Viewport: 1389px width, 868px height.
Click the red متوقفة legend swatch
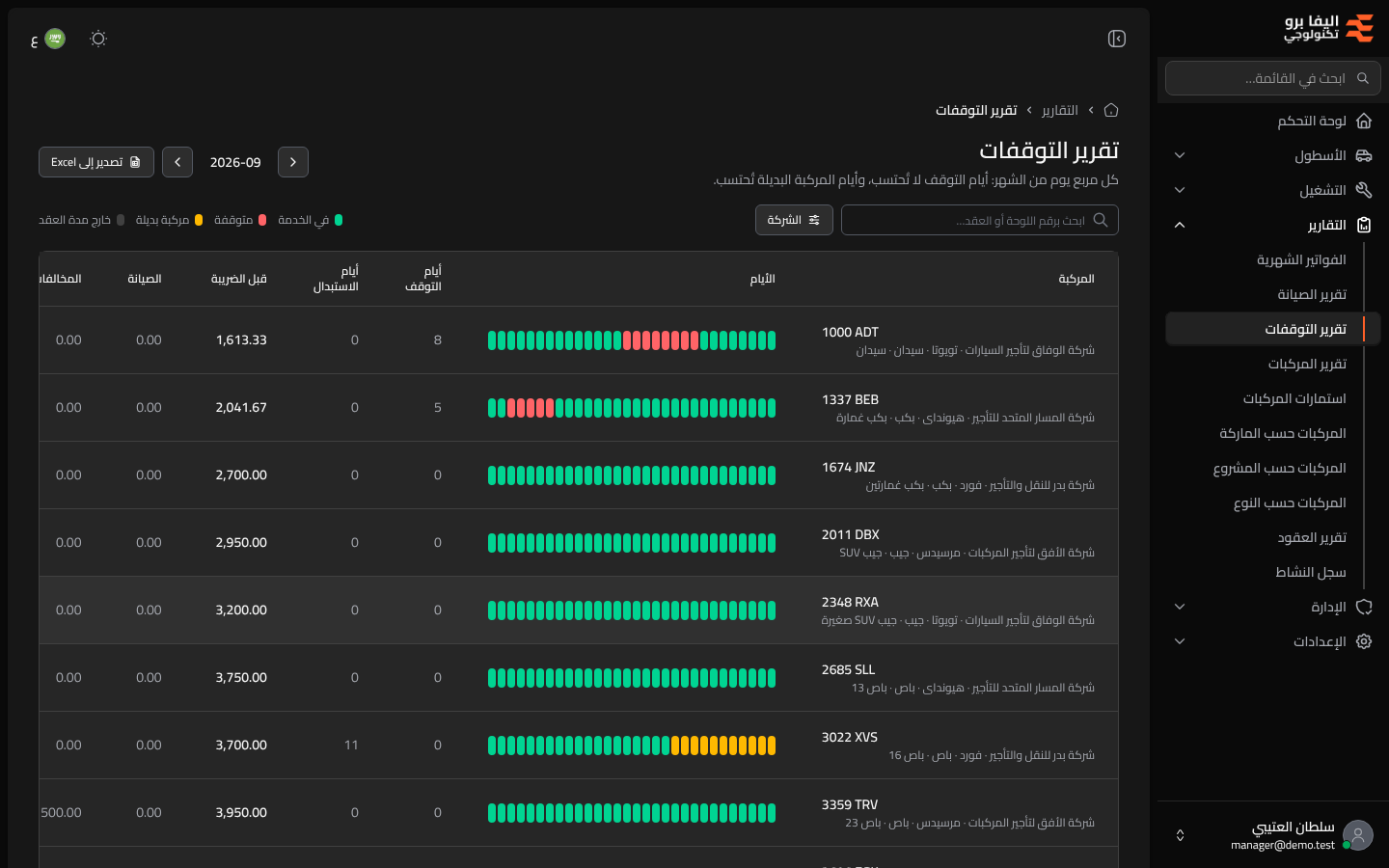(262, 220)
